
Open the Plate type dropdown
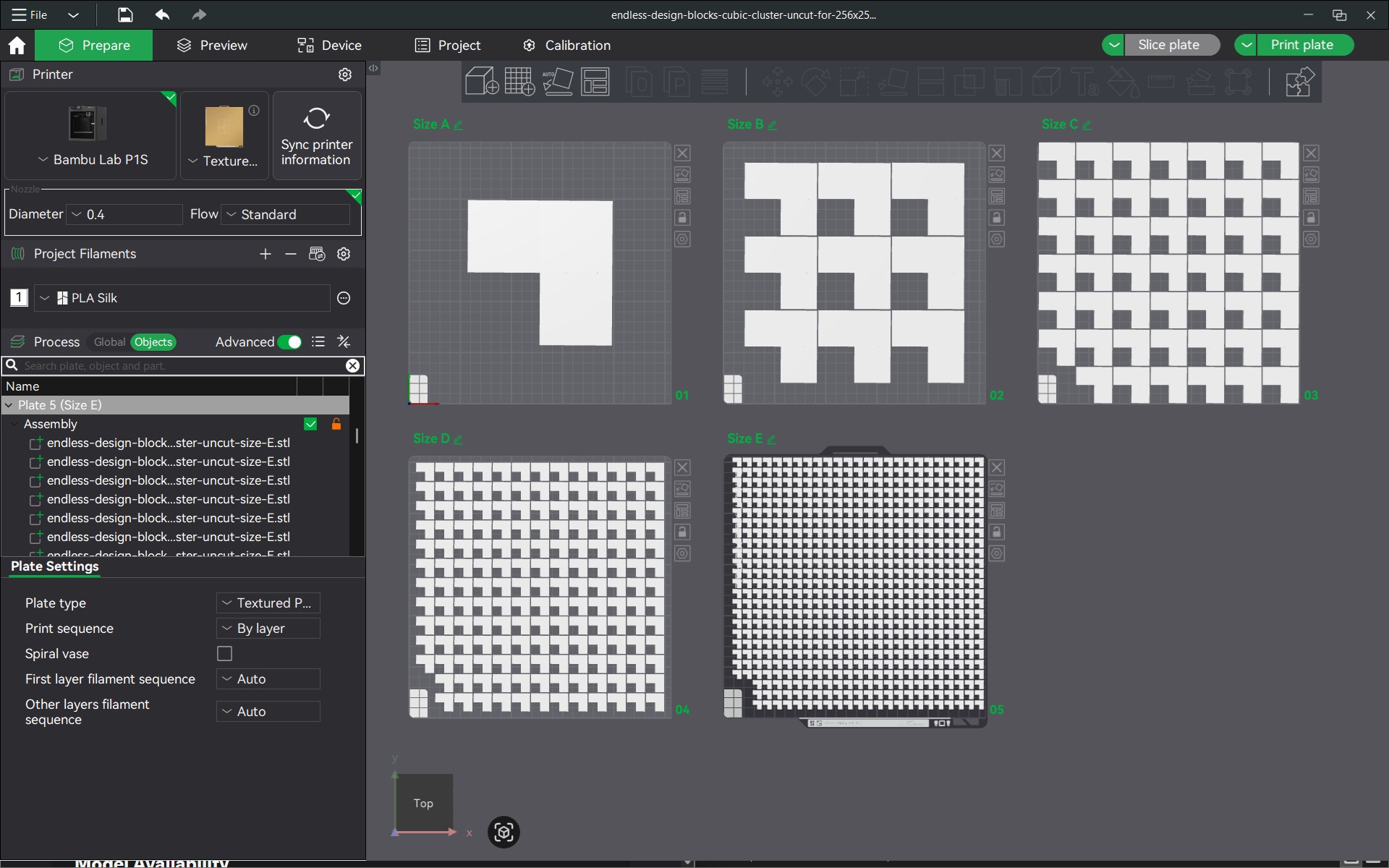point(268,603)
